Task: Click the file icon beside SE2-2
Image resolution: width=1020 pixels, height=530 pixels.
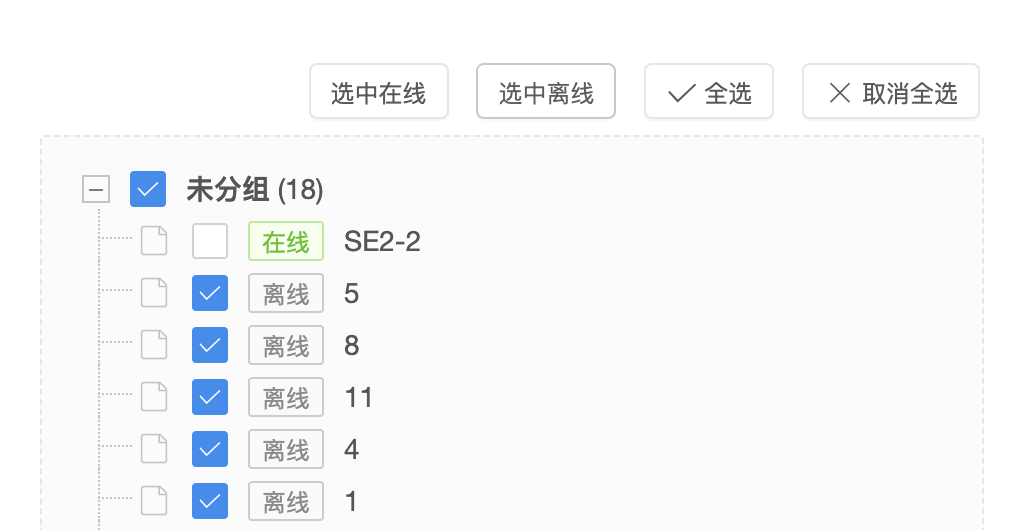Action: pos(154,241)
